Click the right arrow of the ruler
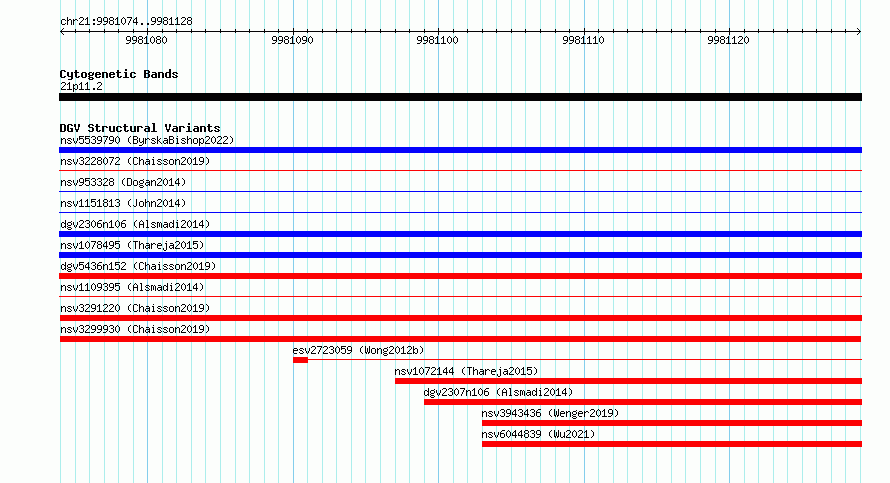890x483 pixels. pyautogui.click(x=858, y=32)
